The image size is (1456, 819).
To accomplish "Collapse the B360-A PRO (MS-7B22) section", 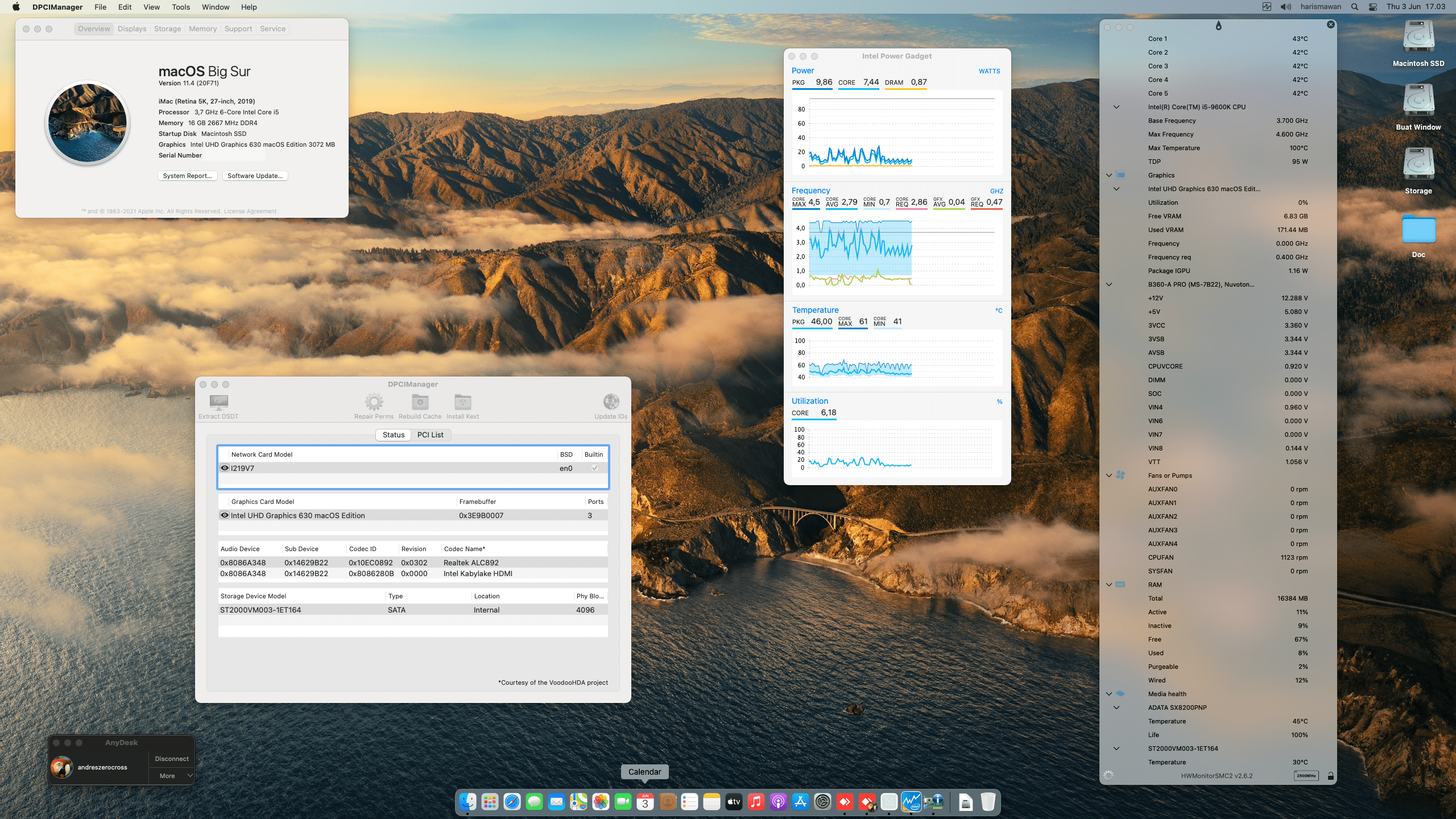I will coord(1109,284).
